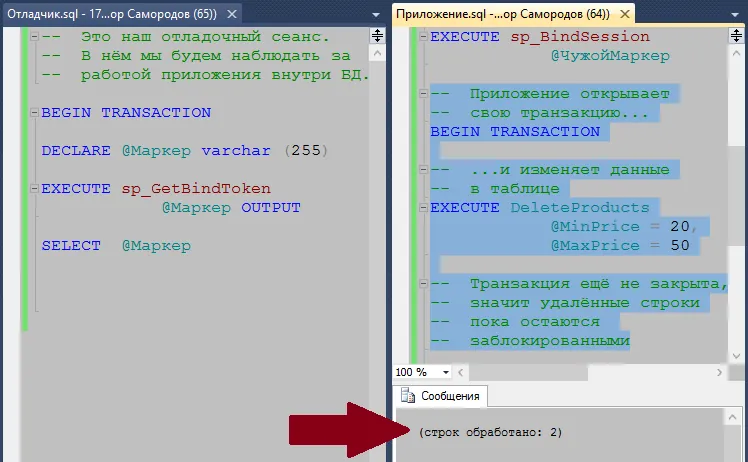Click scroll-down arrow in Приложение editor

point(736,356)
